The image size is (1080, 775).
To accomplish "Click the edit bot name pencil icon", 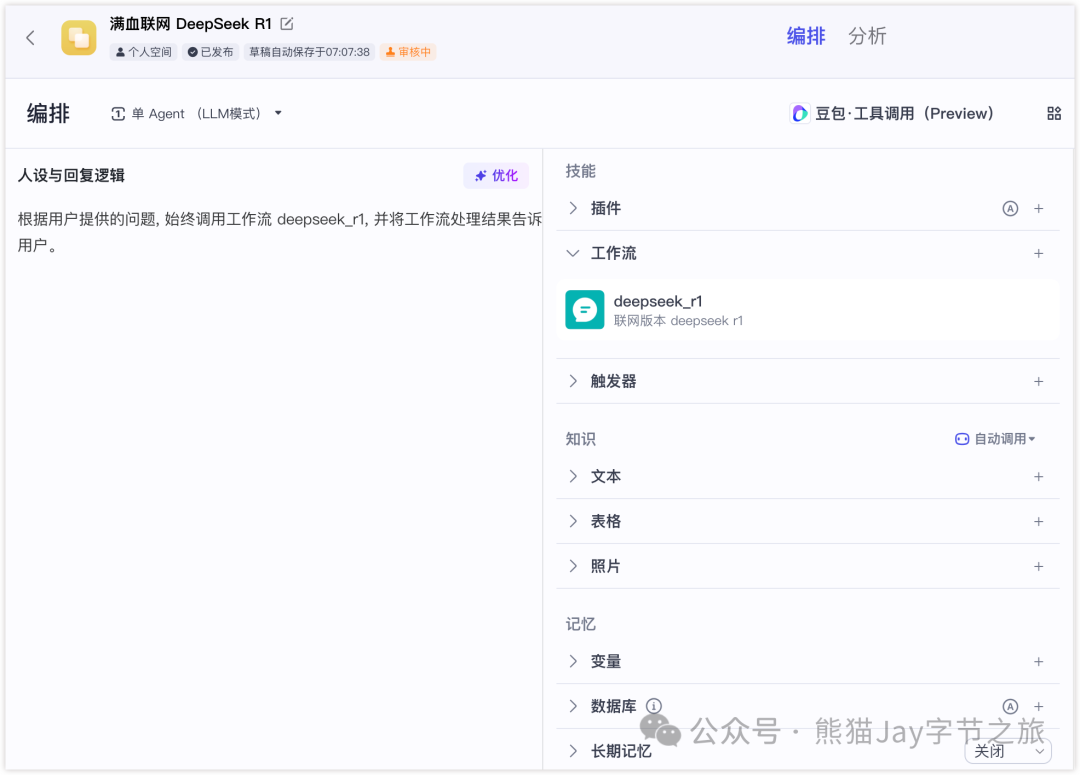I will point(287,24).
